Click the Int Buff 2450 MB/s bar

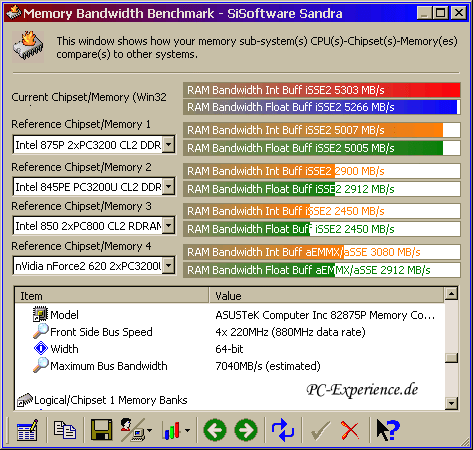coord(322,211)
